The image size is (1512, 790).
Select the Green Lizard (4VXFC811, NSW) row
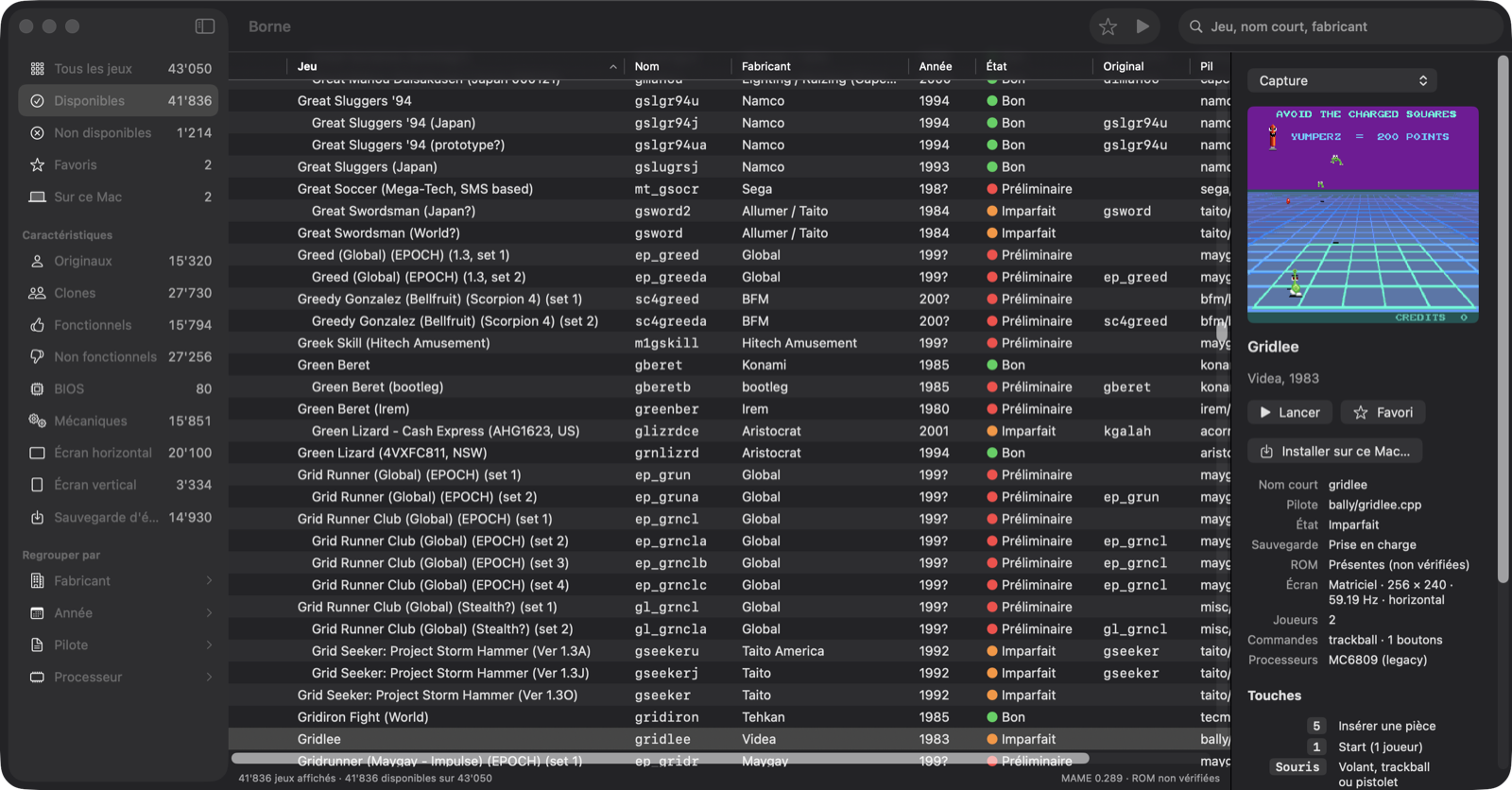click(730, 454)
